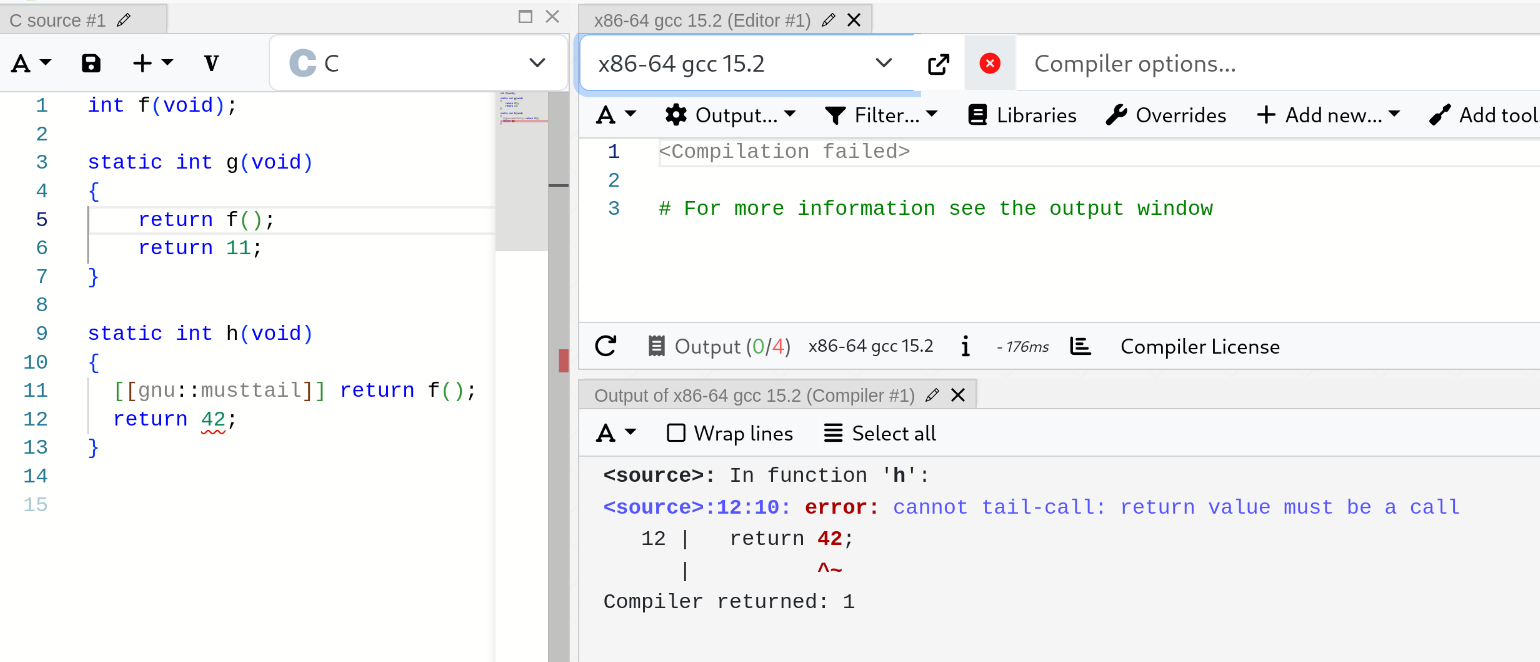Viewport: 1540px width, 662px height.
Task: Open the Output... settings dropdown
Action: coord(731,115)
